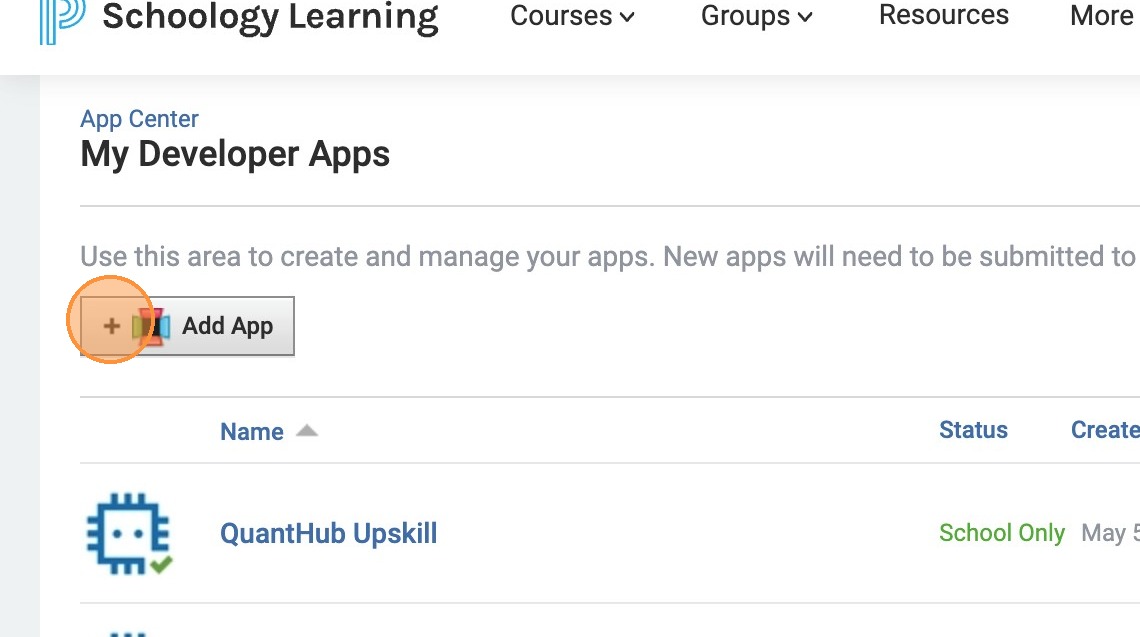Click the Schoology Learning title text
The image size is (1140, 637).
click(270, 16)
